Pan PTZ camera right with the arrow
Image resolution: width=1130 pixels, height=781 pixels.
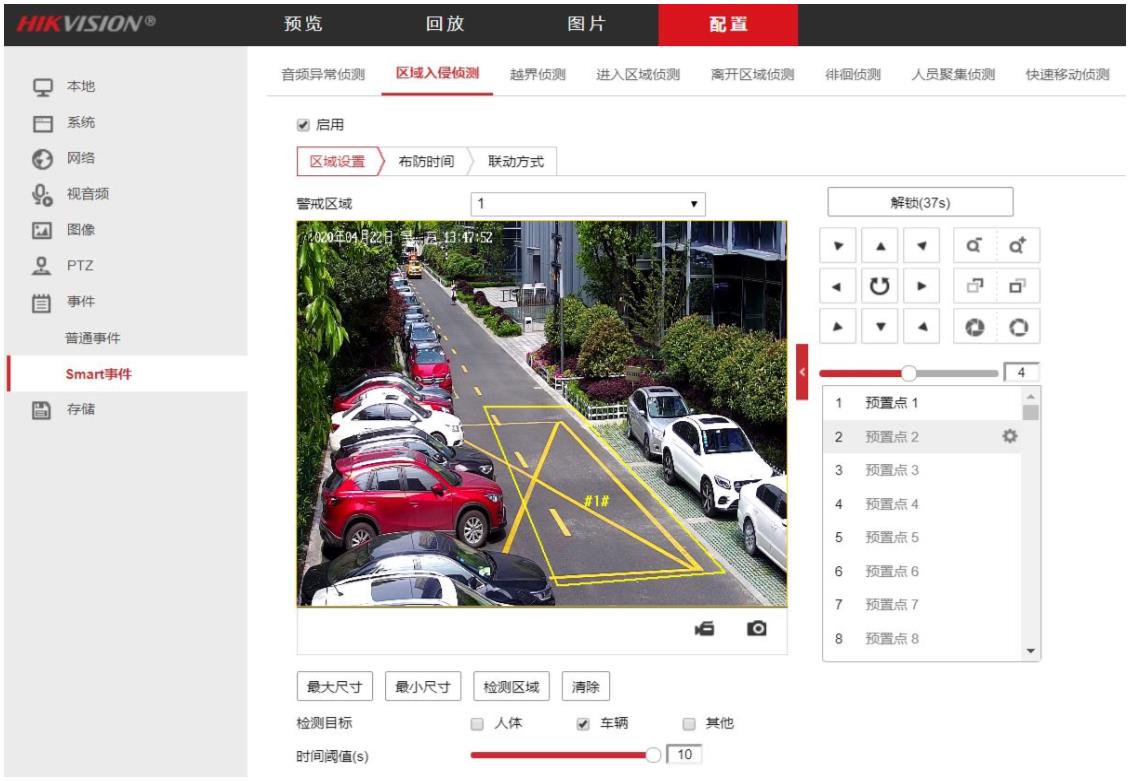coord(922,286)
